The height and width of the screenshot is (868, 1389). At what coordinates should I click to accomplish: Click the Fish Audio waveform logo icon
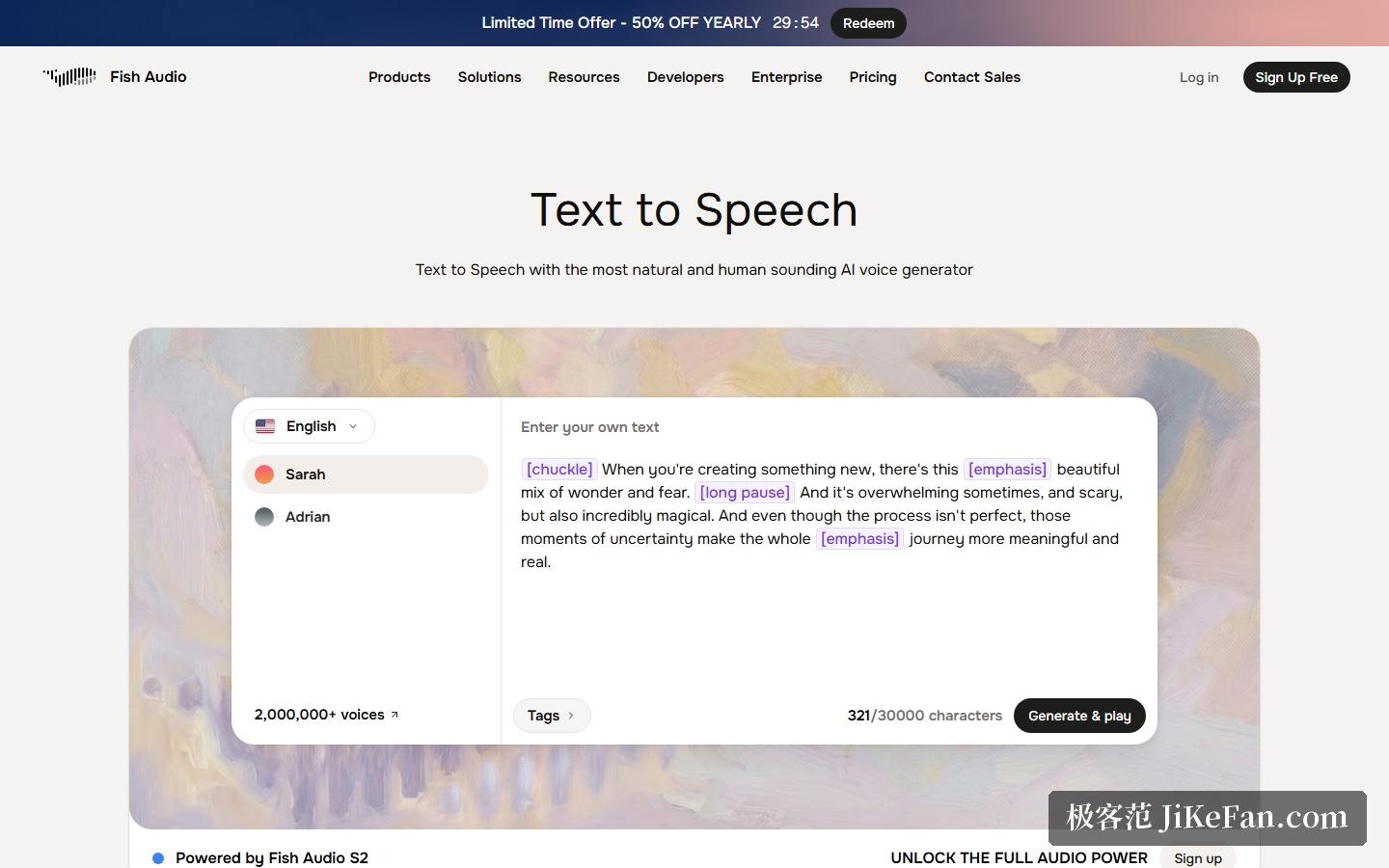point(69,77)
